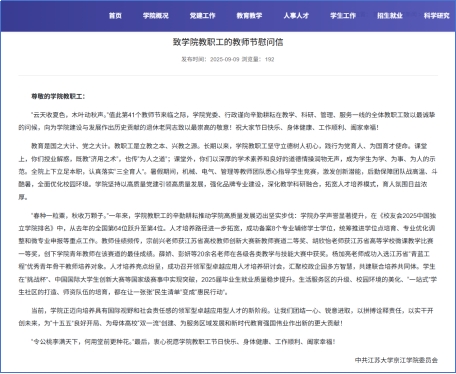Click the closing line 令公桃李满天下

coord(183,342)
